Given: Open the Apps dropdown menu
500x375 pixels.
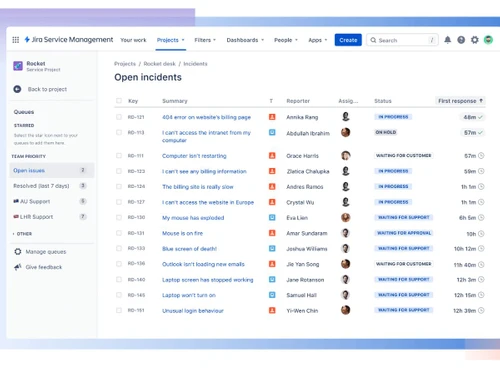Looking at the screenshot, I should coord(318,40).
